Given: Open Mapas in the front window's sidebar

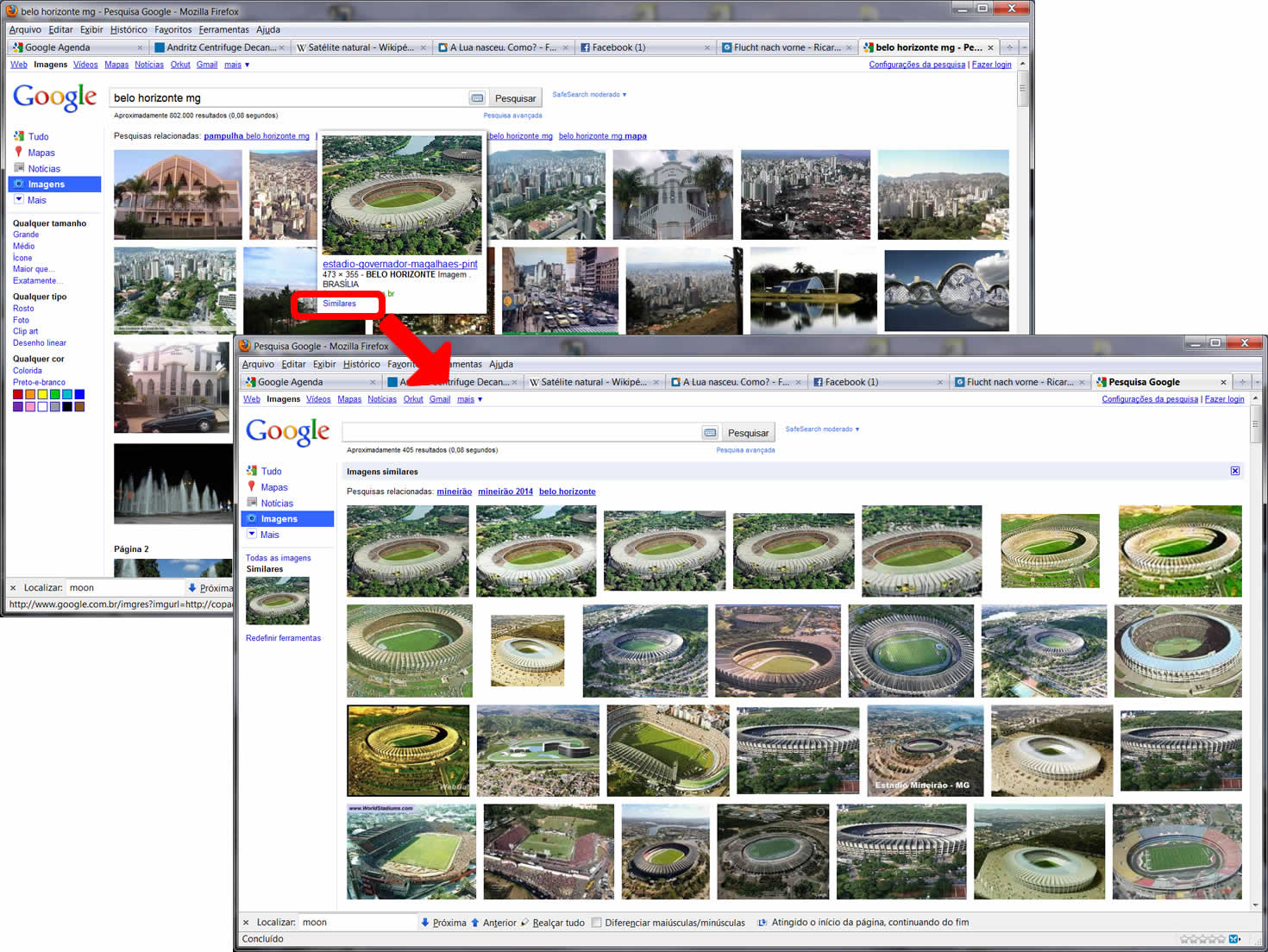Looking at the screenshot, I should pos(274,487).
